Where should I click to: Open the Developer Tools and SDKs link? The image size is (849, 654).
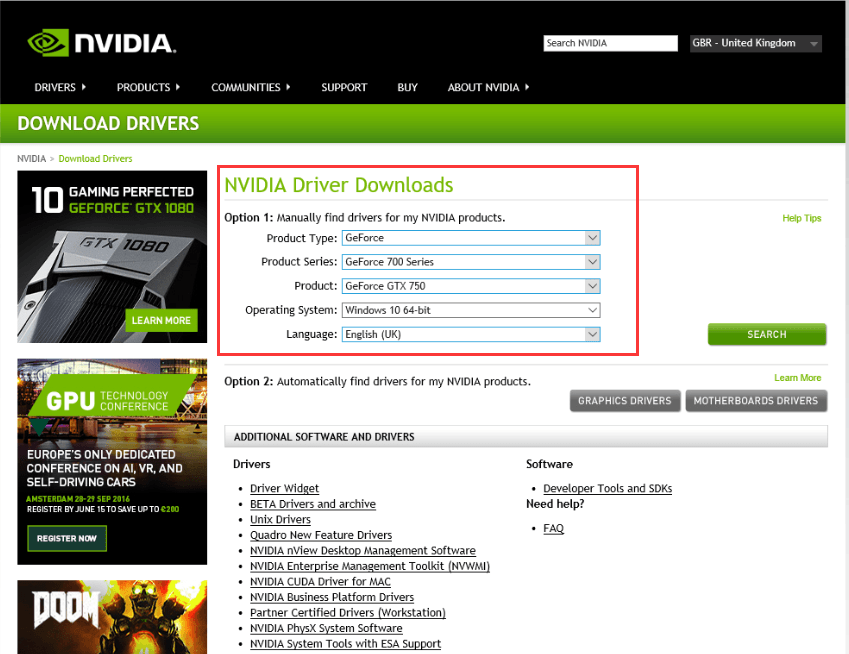tap(607, 489)
